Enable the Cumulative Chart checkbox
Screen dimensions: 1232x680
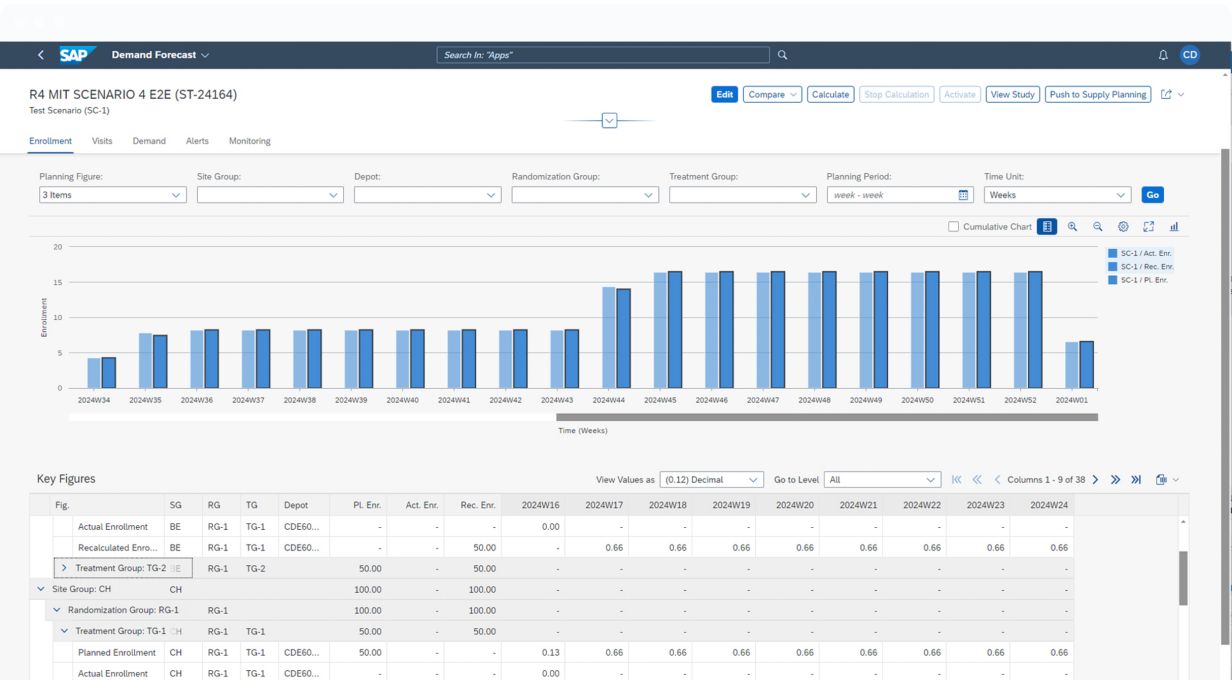(953, 227)
